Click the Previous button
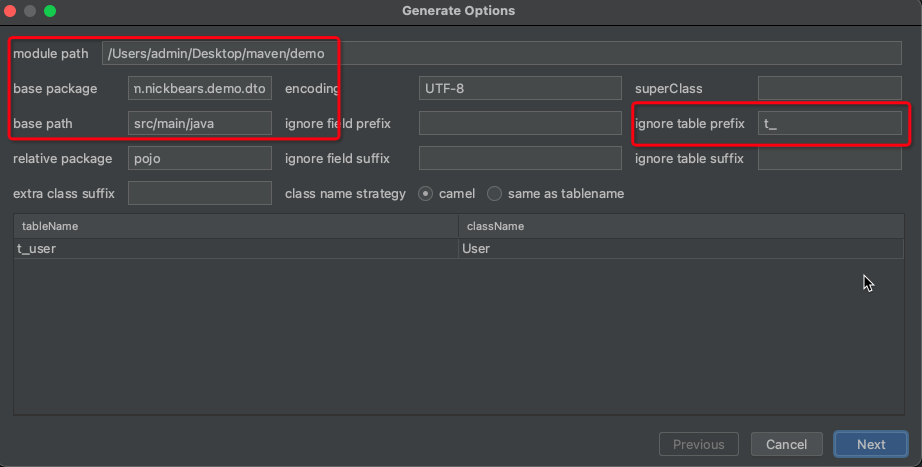 pos(699,444)
